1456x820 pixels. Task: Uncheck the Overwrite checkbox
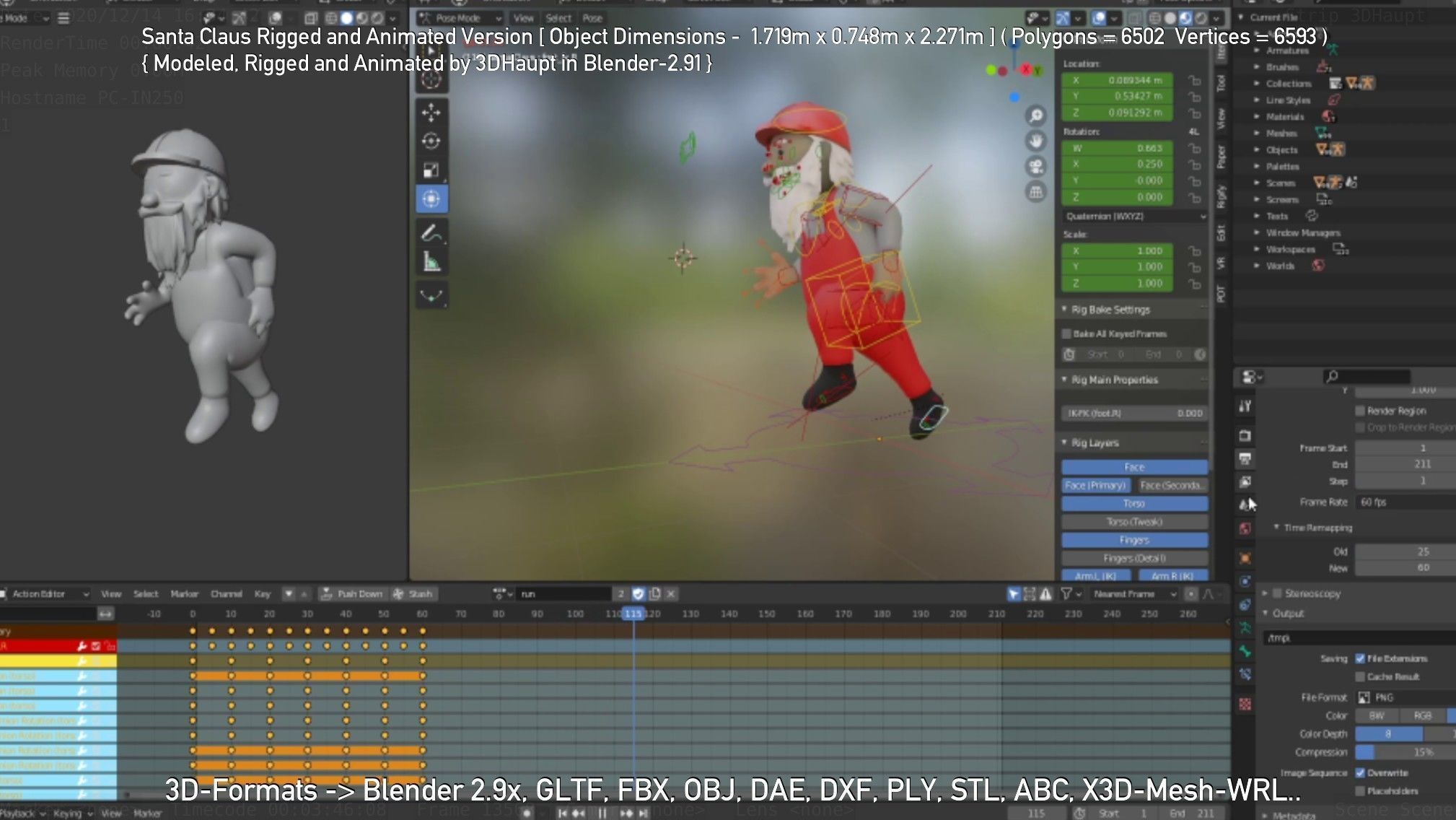[1360, 772]
